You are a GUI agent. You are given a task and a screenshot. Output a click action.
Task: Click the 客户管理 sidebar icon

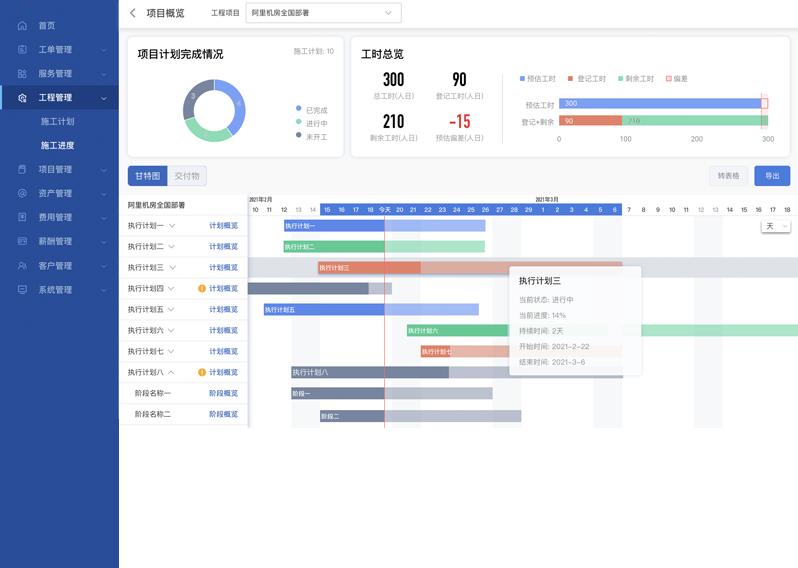(x=22, y=266)
